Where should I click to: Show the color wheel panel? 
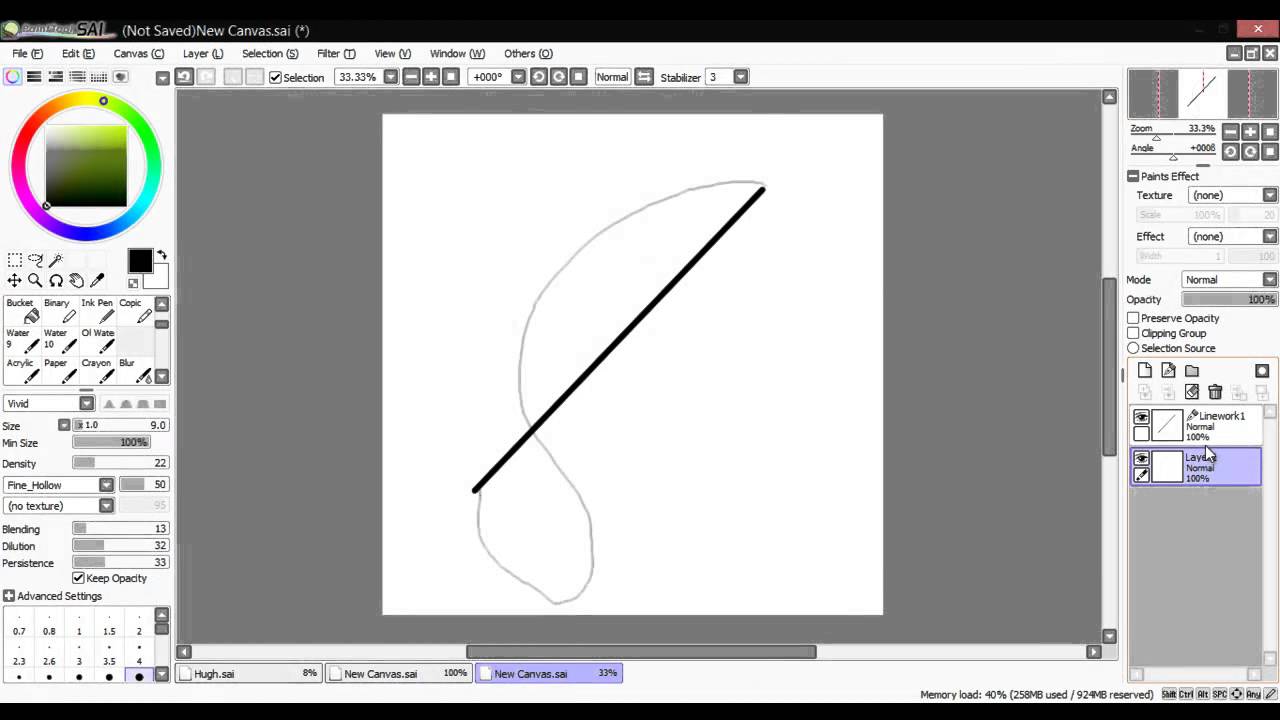pos(13,77)
